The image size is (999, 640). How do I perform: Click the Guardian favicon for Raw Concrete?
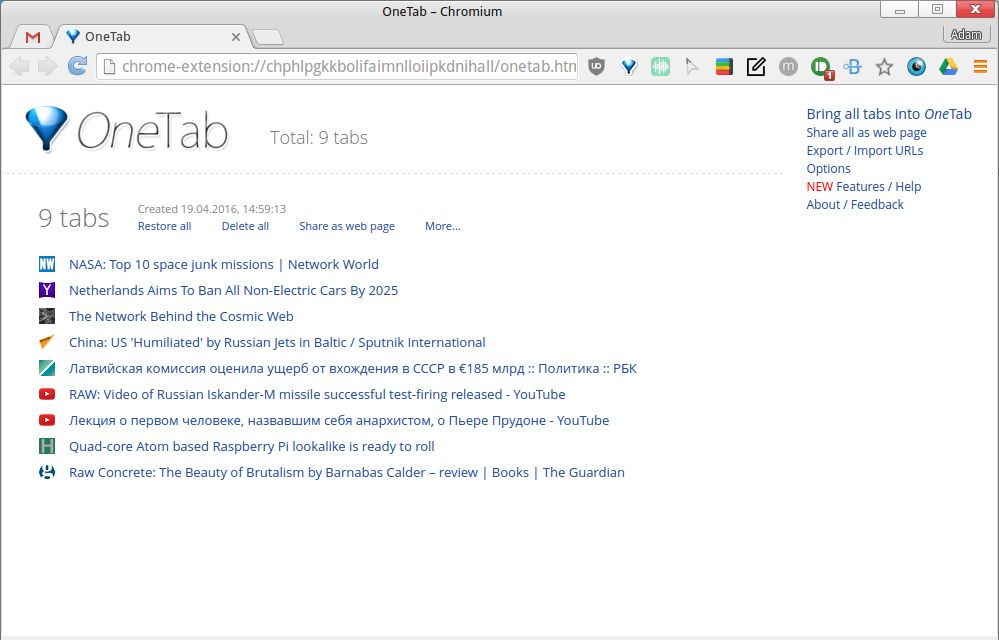[47, 473]
